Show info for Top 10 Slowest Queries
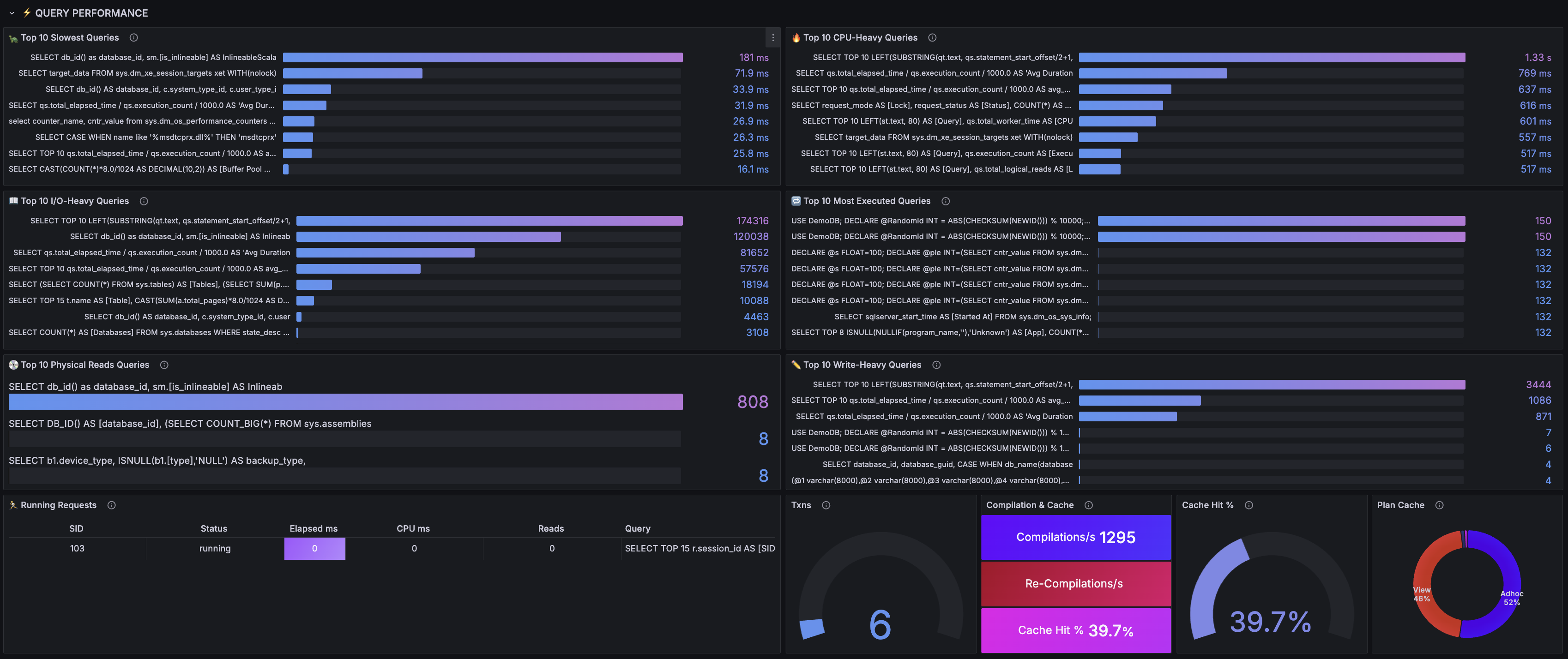Screen dimensions: 1568x659 (x=134, y=38)
